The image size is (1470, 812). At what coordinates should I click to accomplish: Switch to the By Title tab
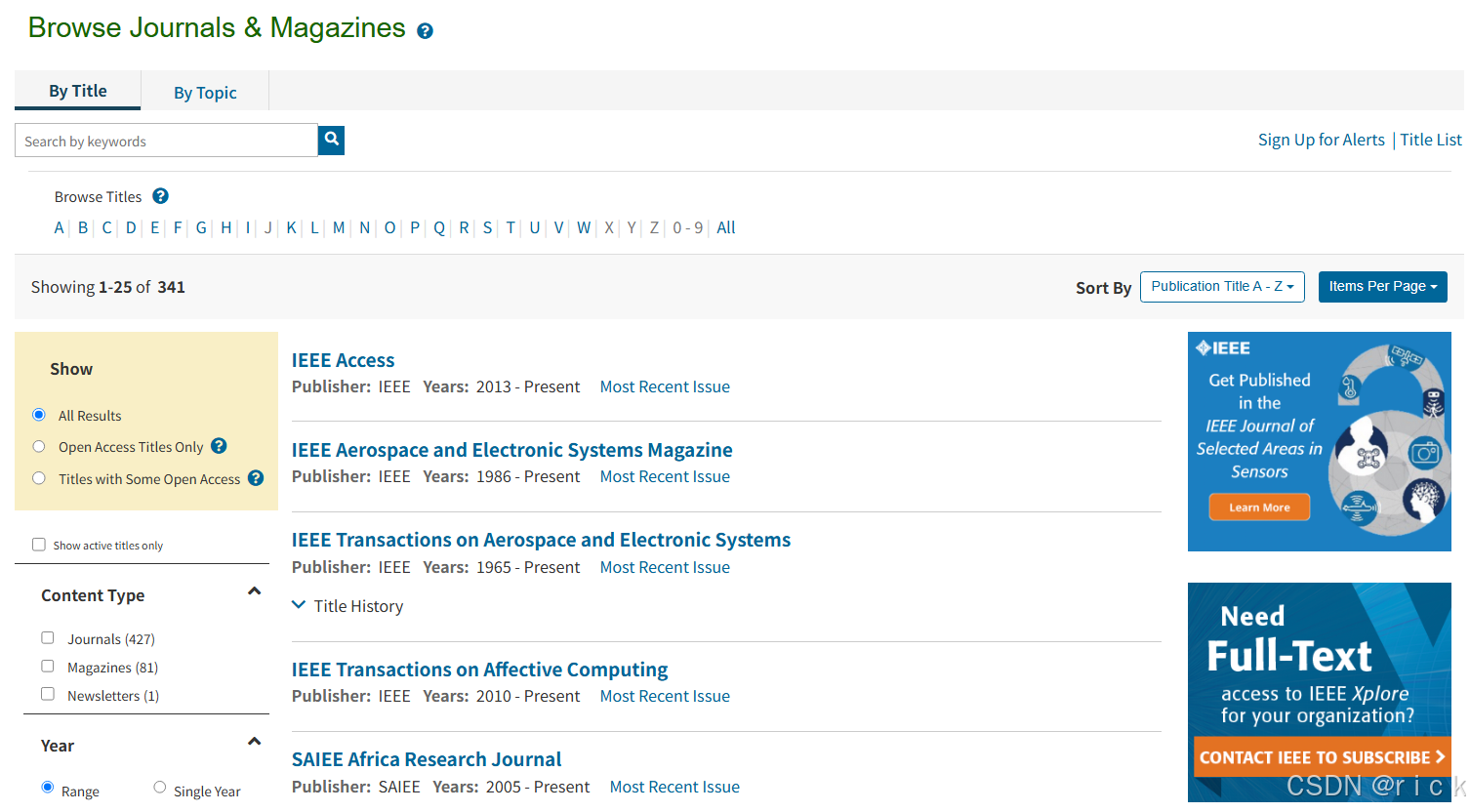tap(78, 91)
